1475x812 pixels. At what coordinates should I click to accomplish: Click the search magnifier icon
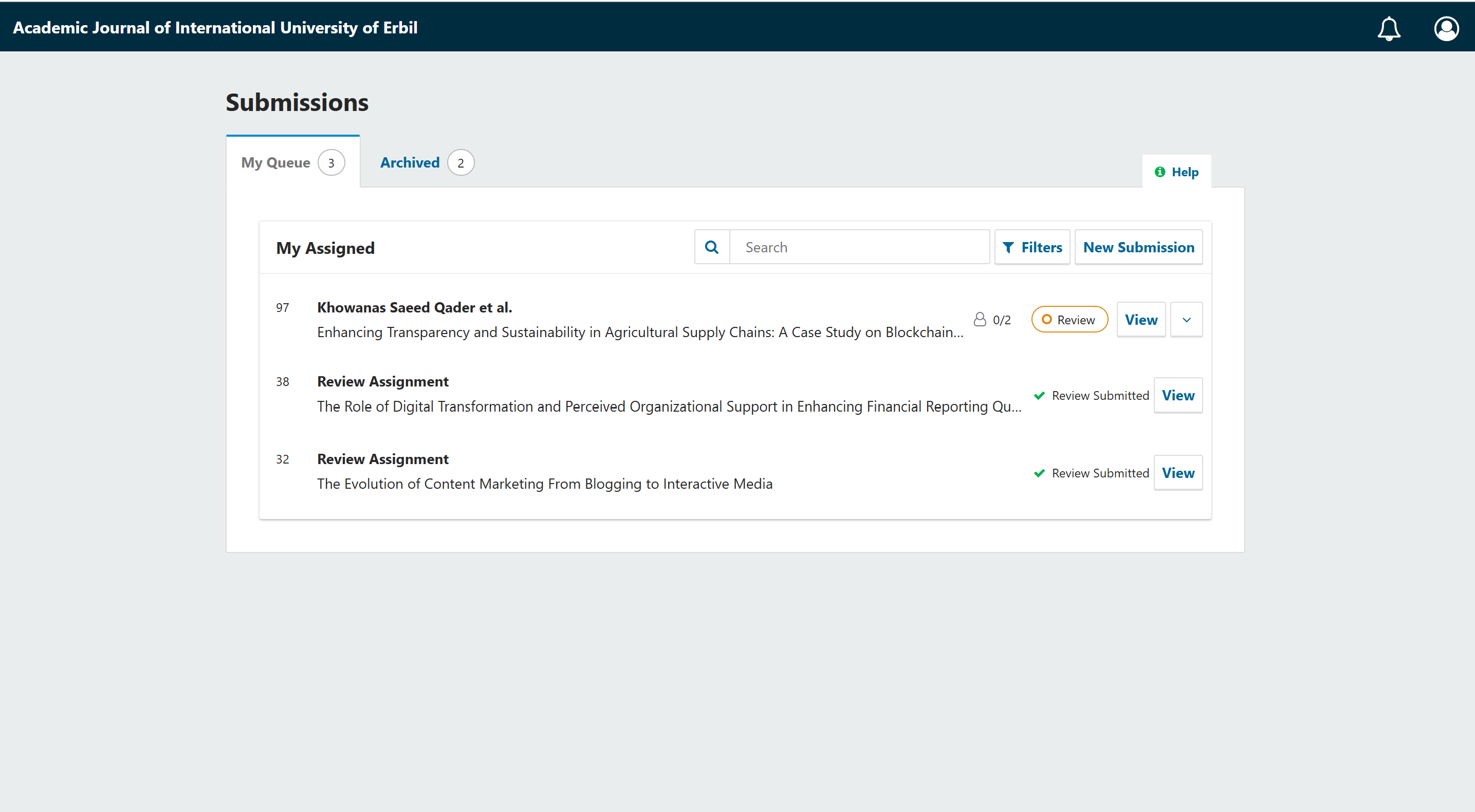[x=712, y=247]
